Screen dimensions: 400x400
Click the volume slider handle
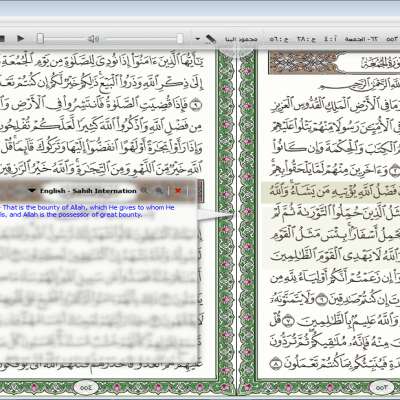pos(180,39)
